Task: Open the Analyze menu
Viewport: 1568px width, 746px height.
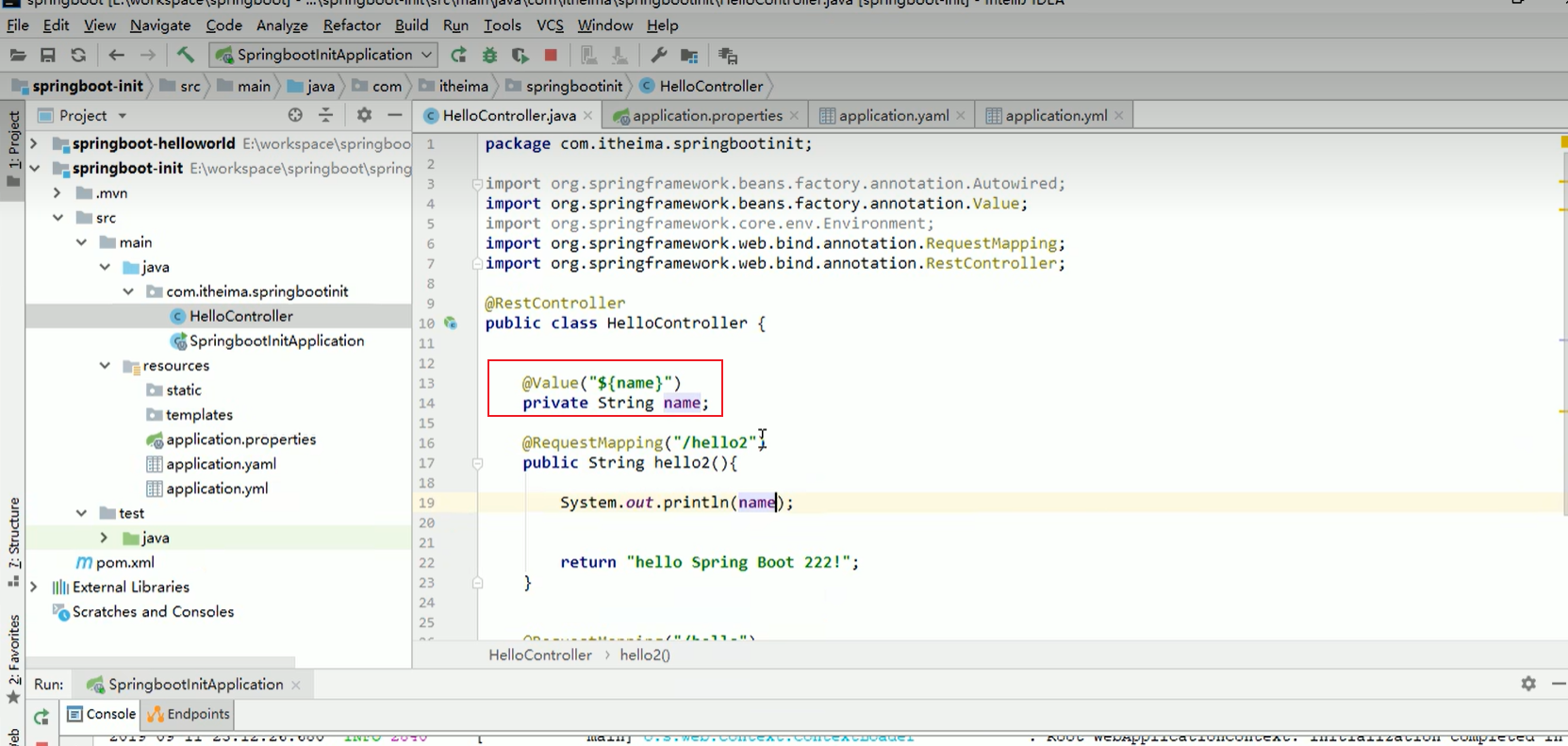Action: (x=282, y=25)
